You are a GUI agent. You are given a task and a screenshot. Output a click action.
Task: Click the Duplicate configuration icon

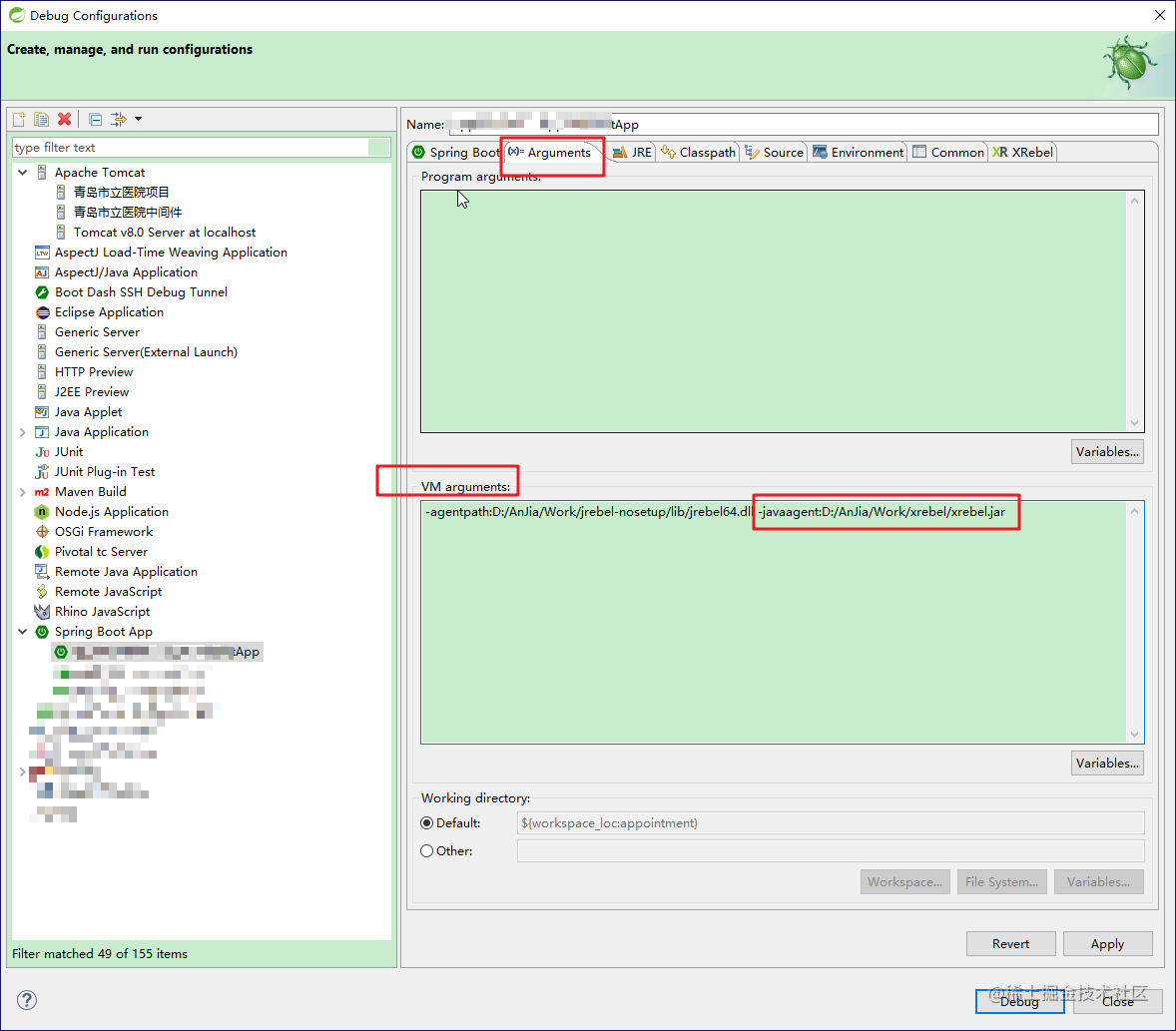point(41,119)
